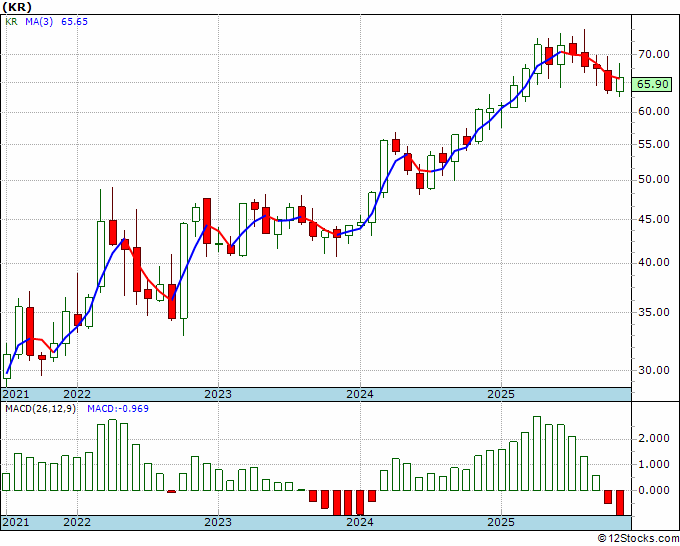Click the 65.65 moving average value

[74, 22]
